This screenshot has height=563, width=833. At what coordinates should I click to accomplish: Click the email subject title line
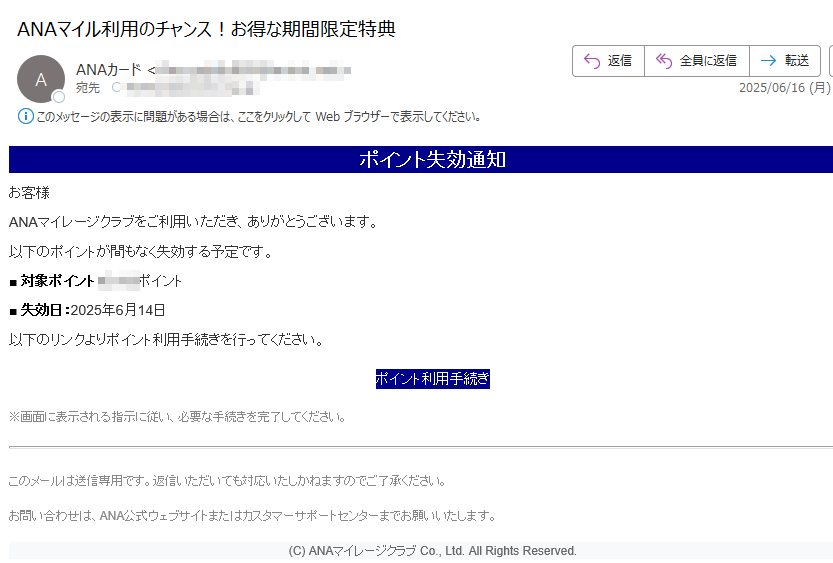click(x=206, y=29)
